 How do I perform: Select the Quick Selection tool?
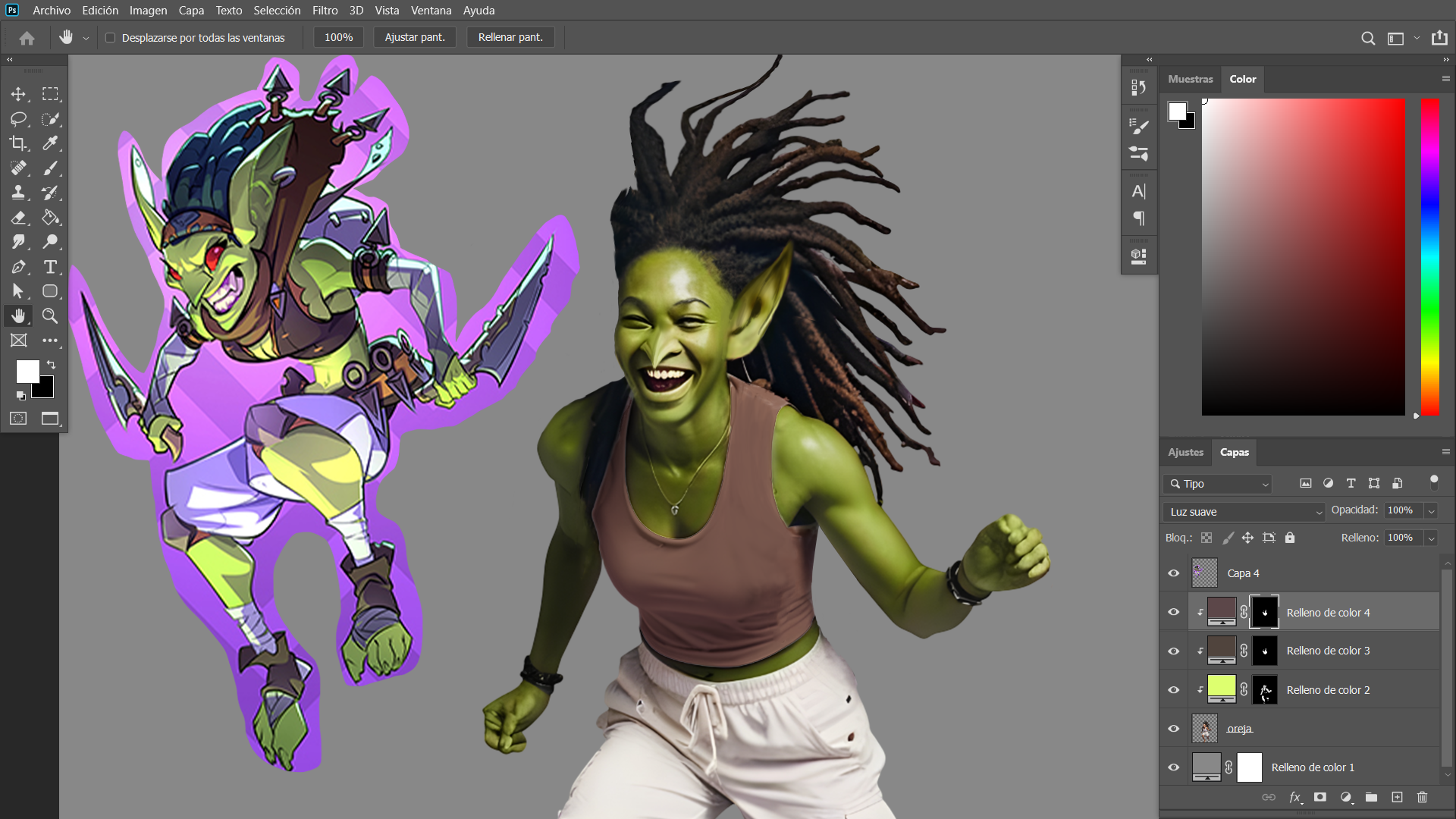pos(50,119)
